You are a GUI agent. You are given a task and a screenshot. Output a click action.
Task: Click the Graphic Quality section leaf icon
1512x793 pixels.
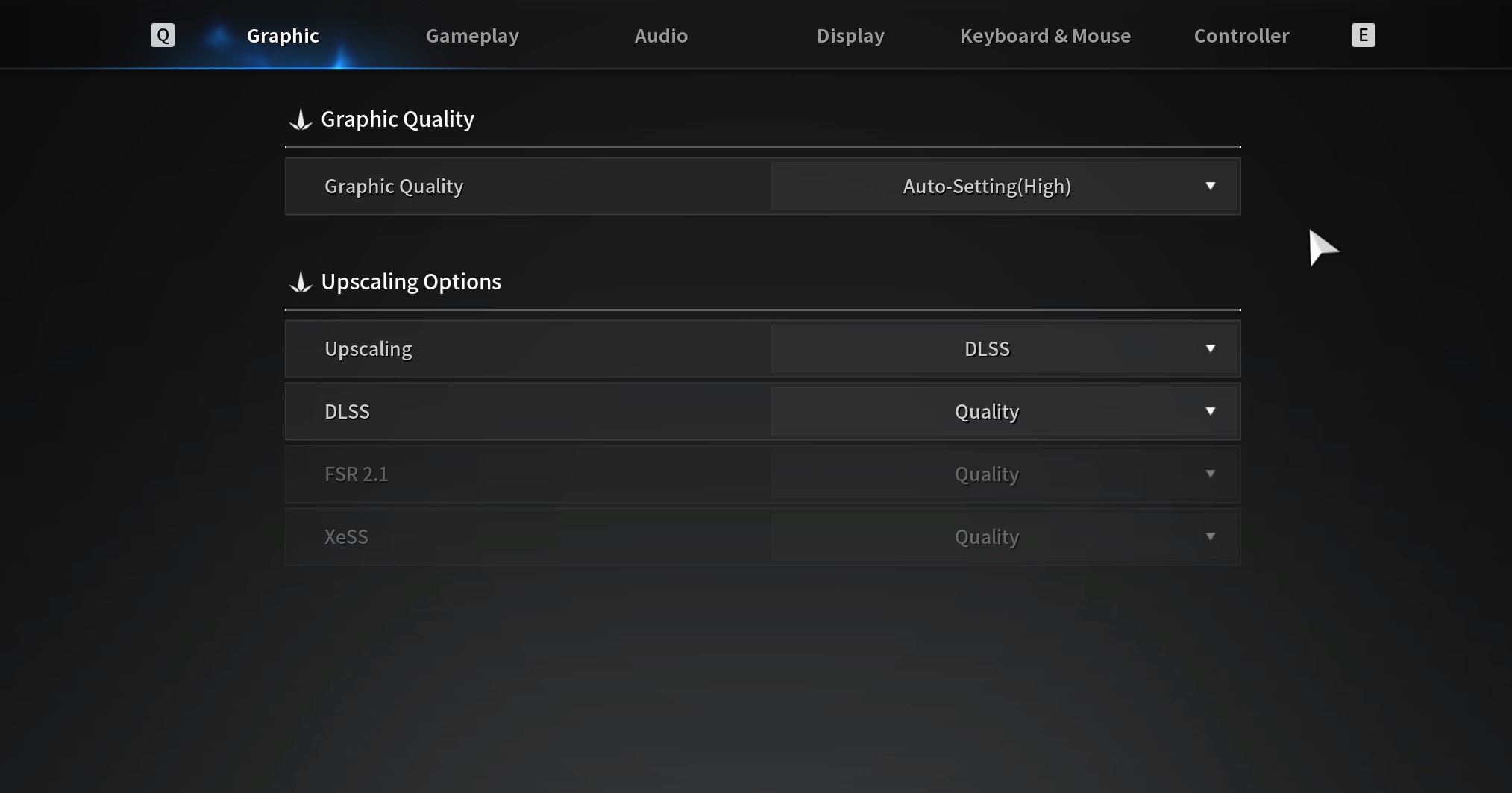tap(301, 119)
